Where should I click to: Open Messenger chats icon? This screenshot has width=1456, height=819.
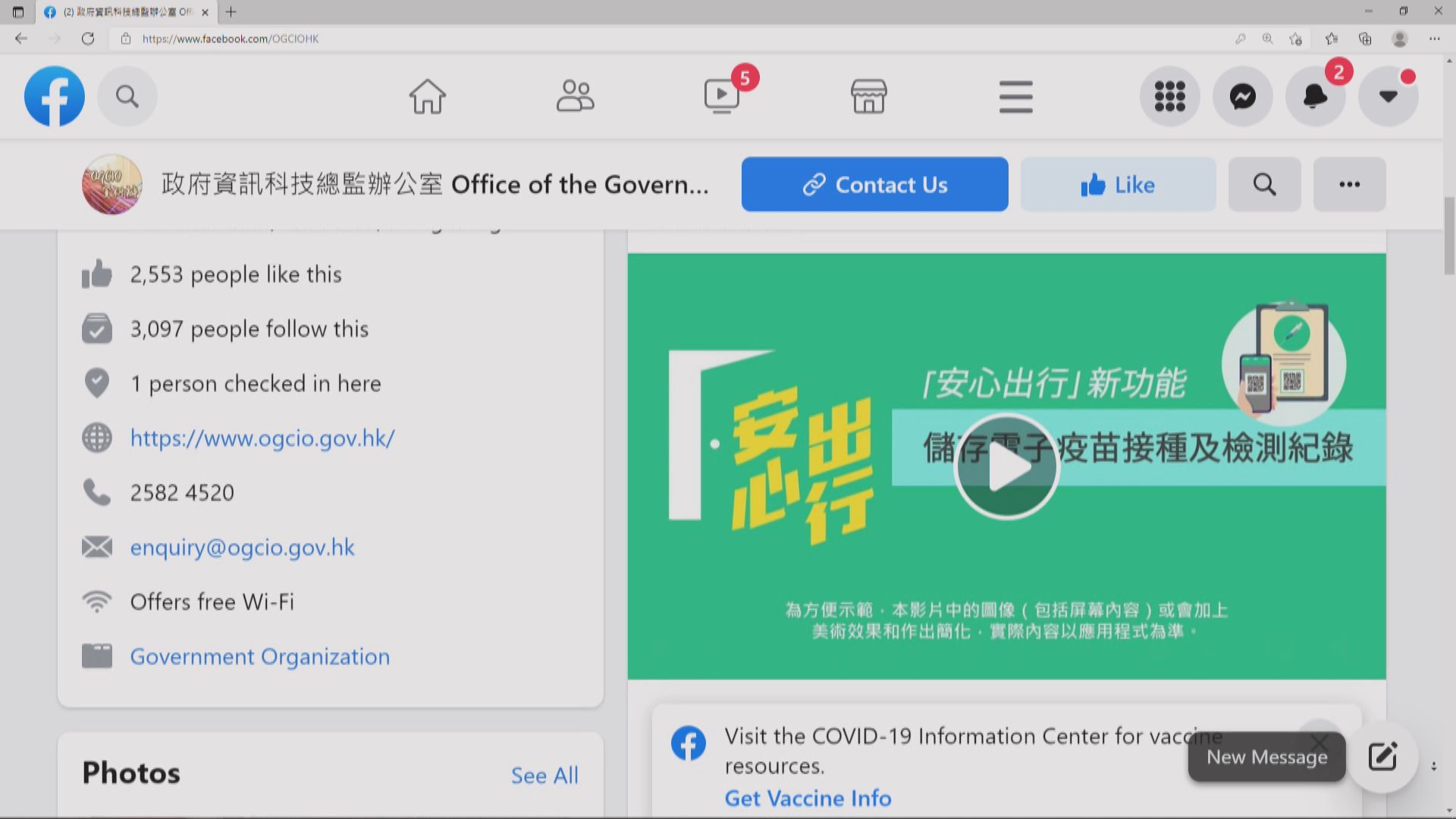point(1242,96)
